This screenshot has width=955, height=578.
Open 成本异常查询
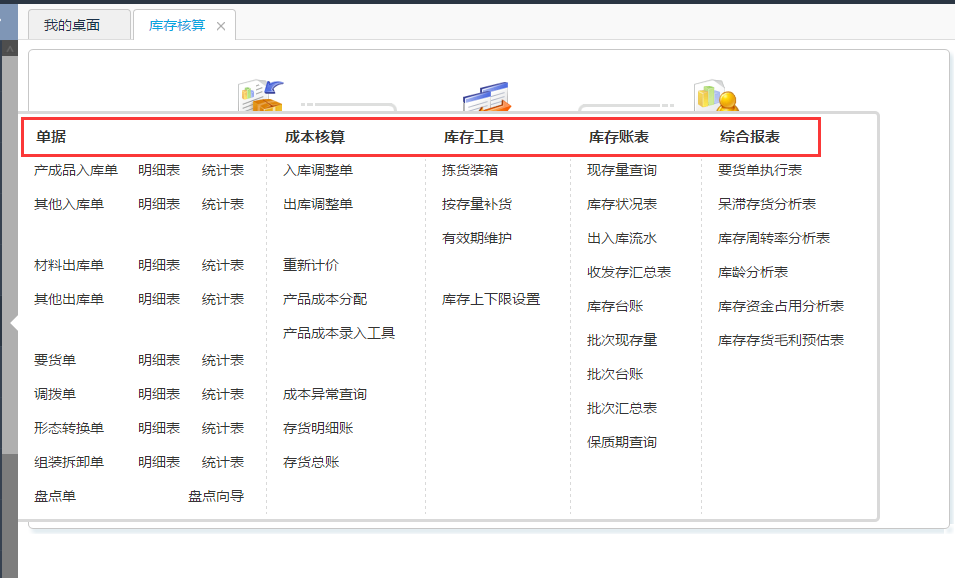pos(325,394)
